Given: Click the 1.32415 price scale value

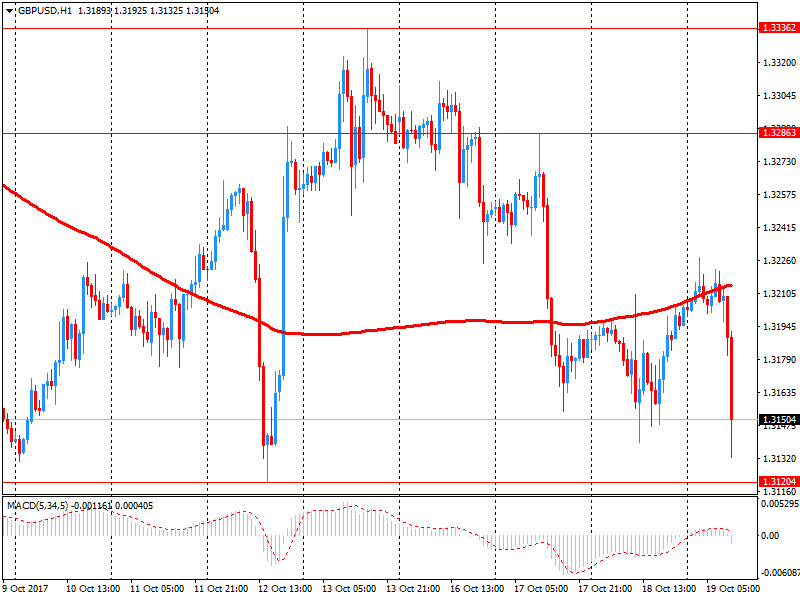Looking at the screenshot, I should point(780,228).
